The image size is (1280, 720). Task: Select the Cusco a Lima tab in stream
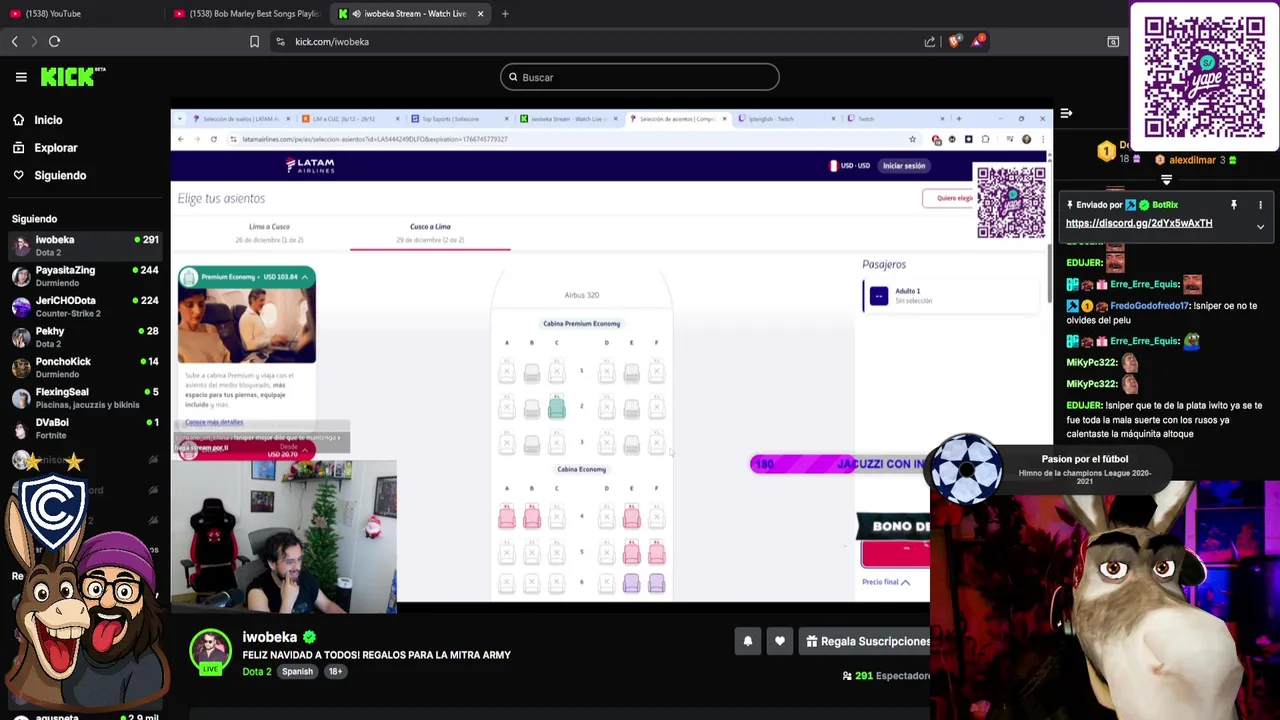click(x=430, y=232)
